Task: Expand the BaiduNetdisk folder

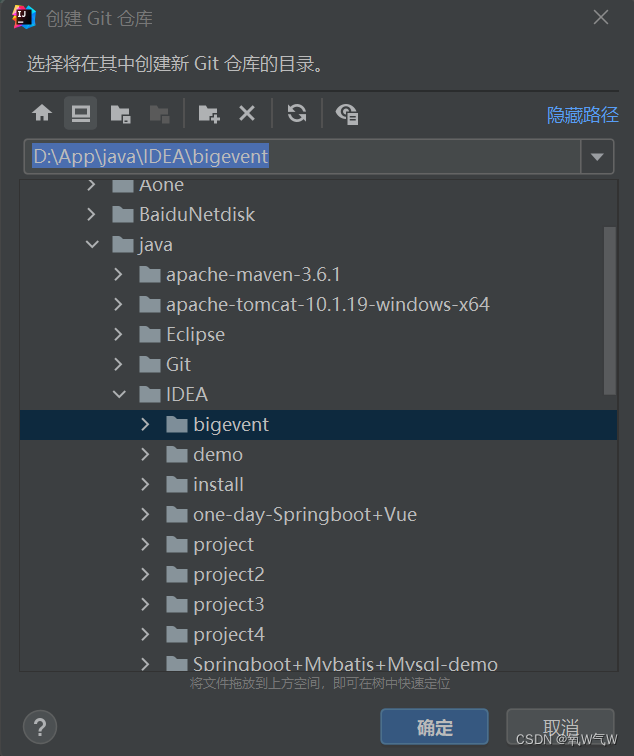Action: click(92, 214)
